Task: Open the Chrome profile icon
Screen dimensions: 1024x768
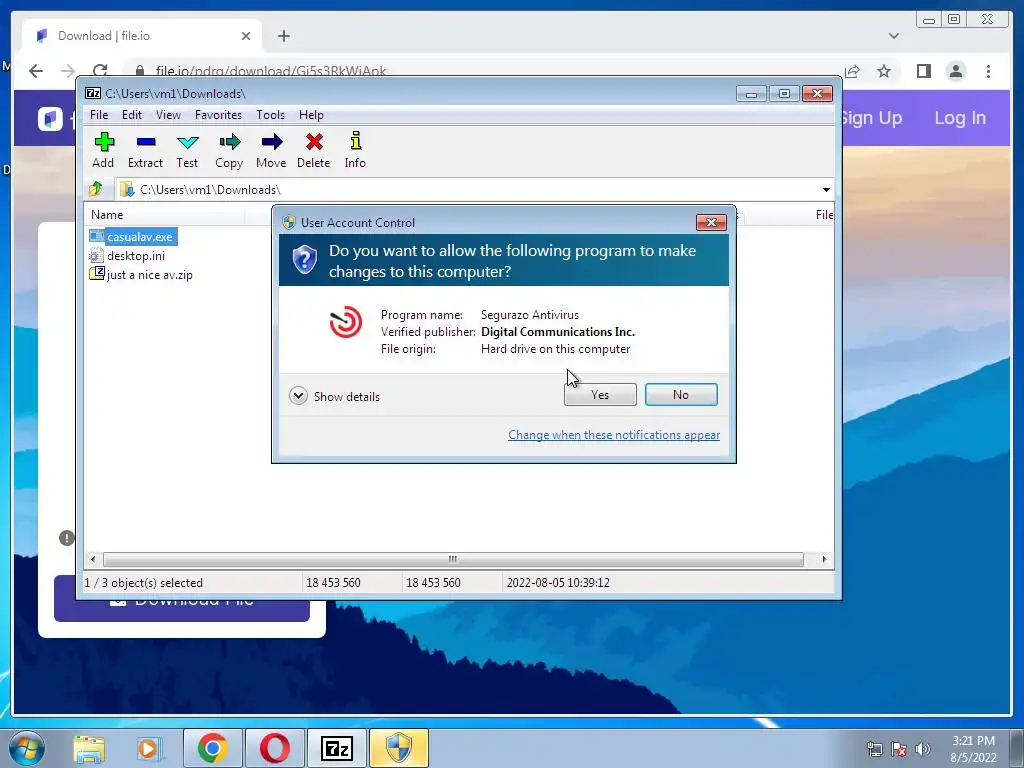Action: 956,71
